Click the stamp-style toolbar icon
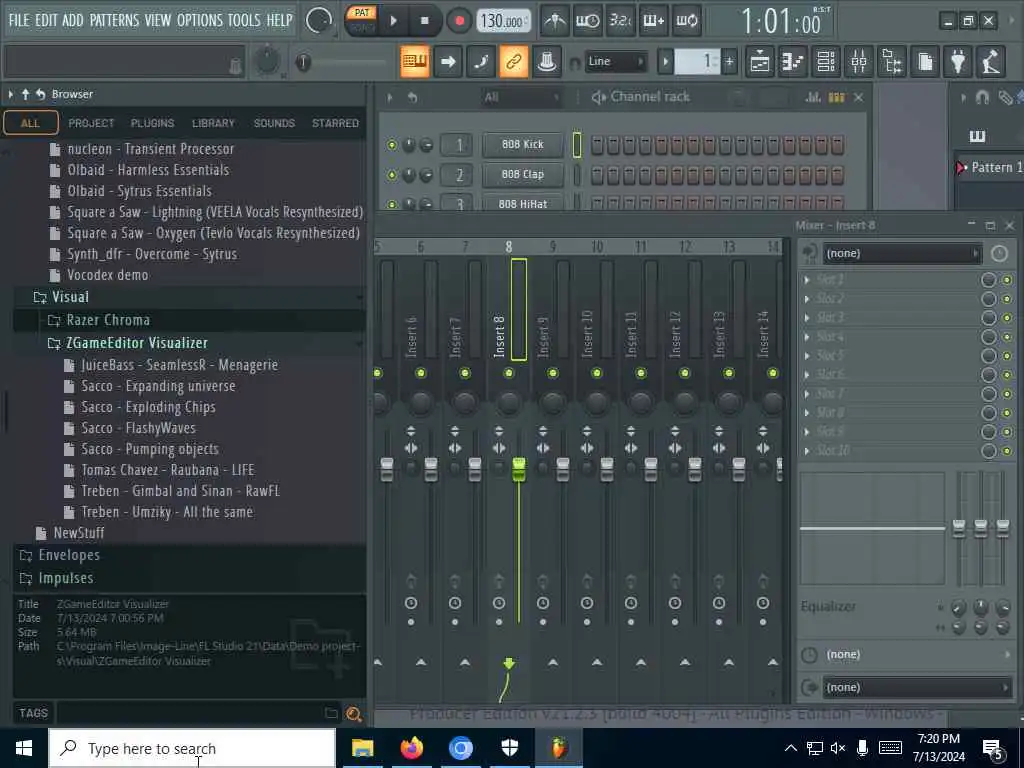 pos(547,62)
